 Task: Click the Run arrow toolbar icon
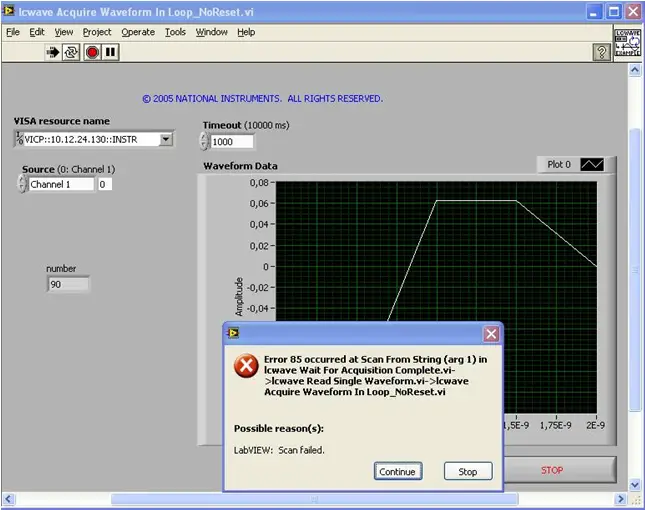(52, 52)
